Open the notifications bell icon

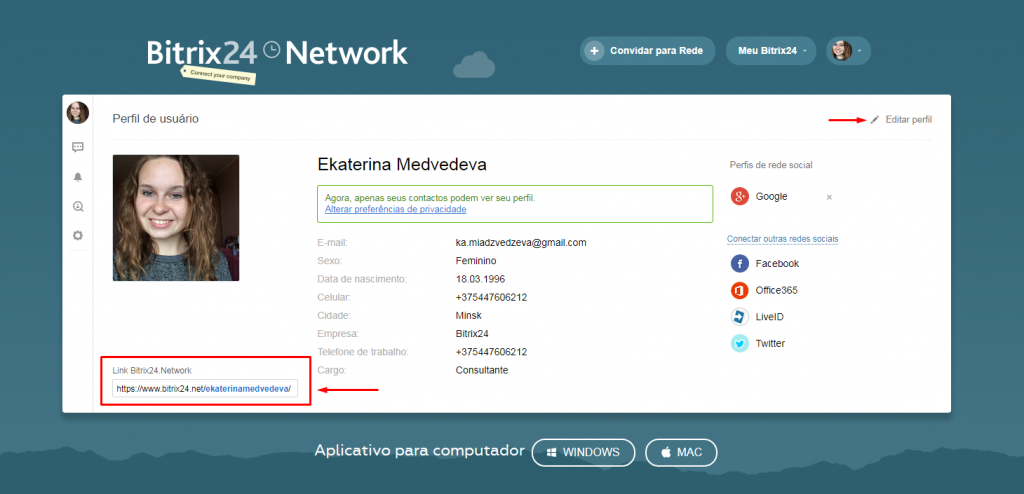pos(78,177)
